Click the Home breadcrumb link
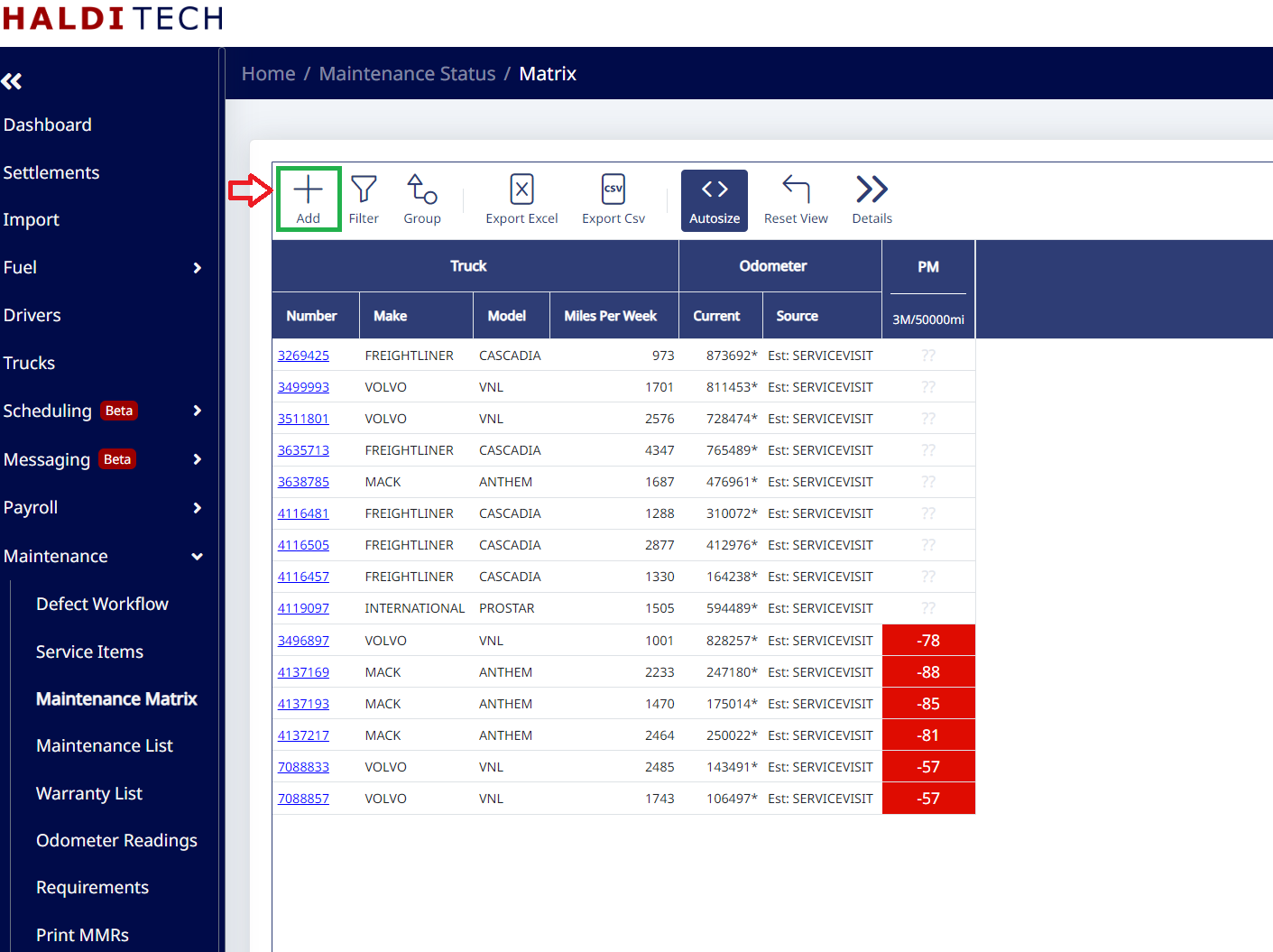Screen dimensions: 1273x952 point(268,74)
